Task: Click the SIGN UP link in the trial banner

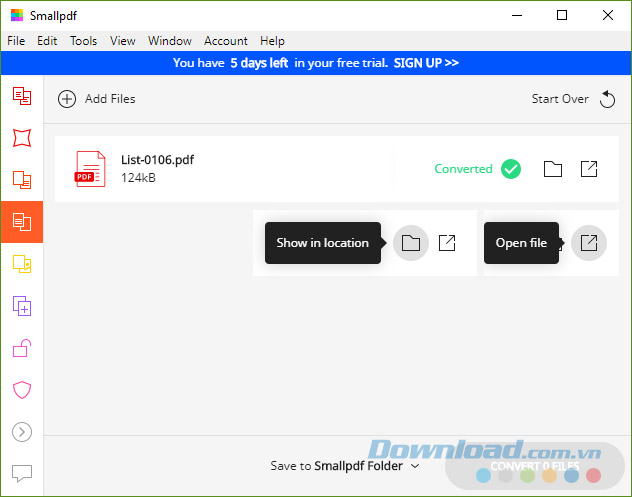Action: (x=426, y=63)
